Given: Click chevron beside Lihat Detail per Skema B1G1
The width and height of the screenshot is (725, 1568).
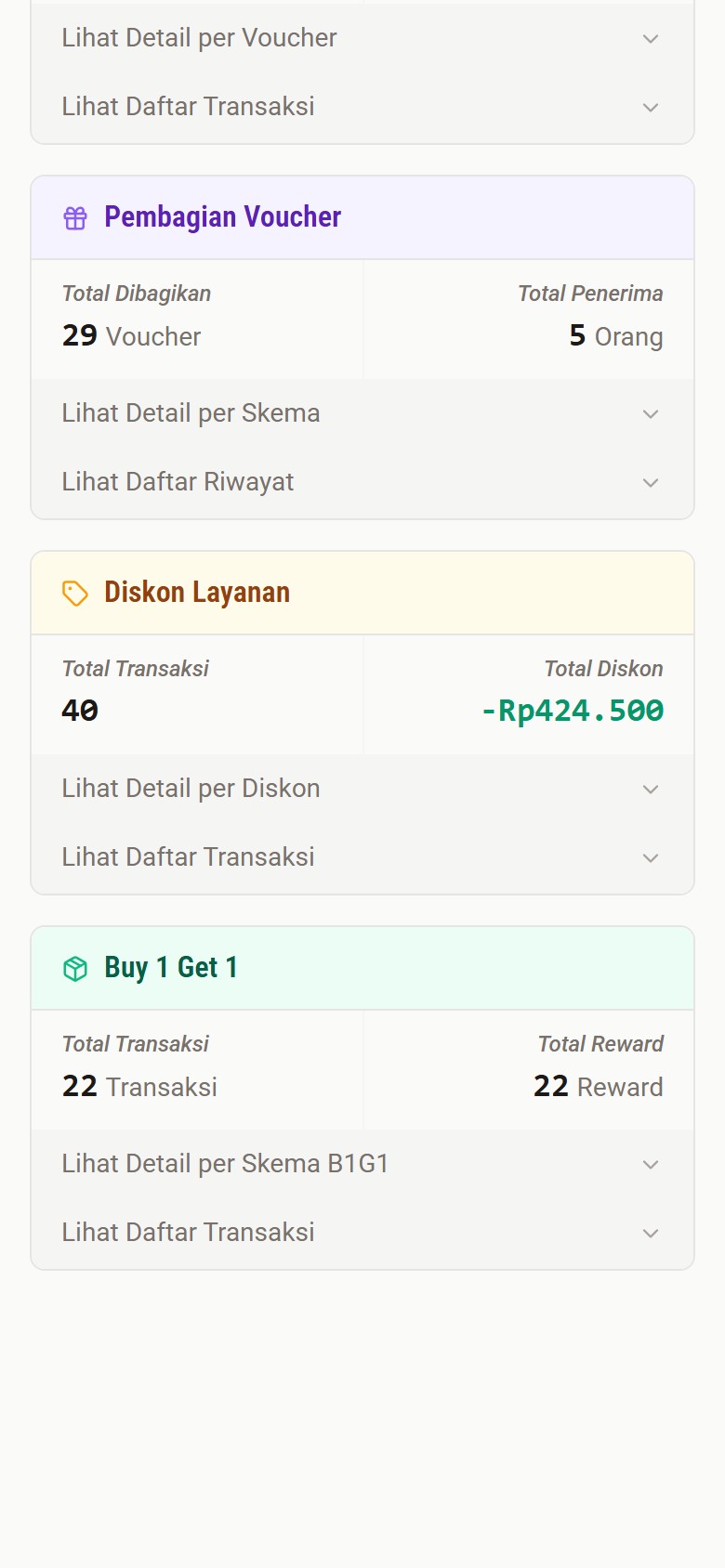Looking at the screenshot, I should pos(651,1165).
